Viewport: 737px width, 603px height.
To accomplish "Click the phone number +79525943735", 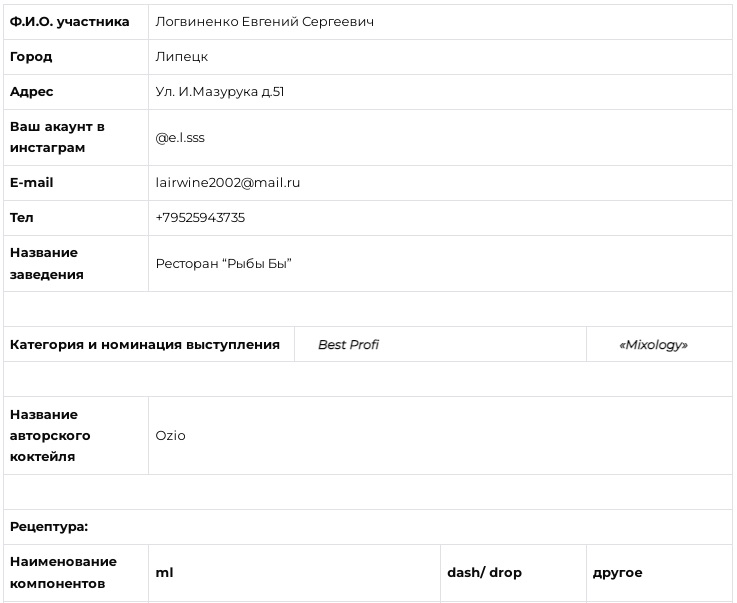I will pyautogui.click(x=200, y=218).
